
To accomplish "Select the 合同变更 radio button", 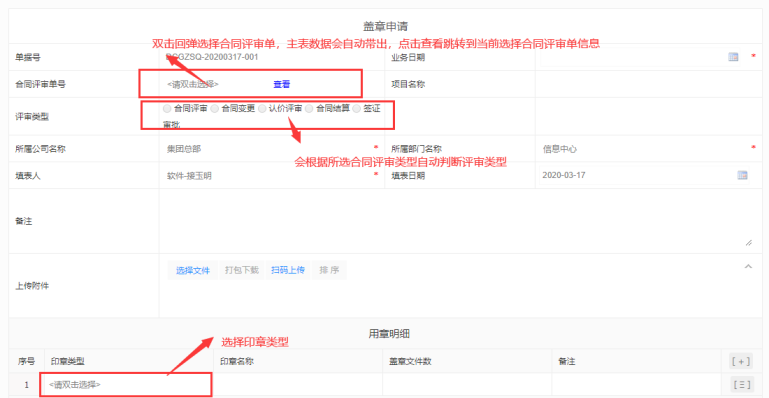I will [215, 109].
